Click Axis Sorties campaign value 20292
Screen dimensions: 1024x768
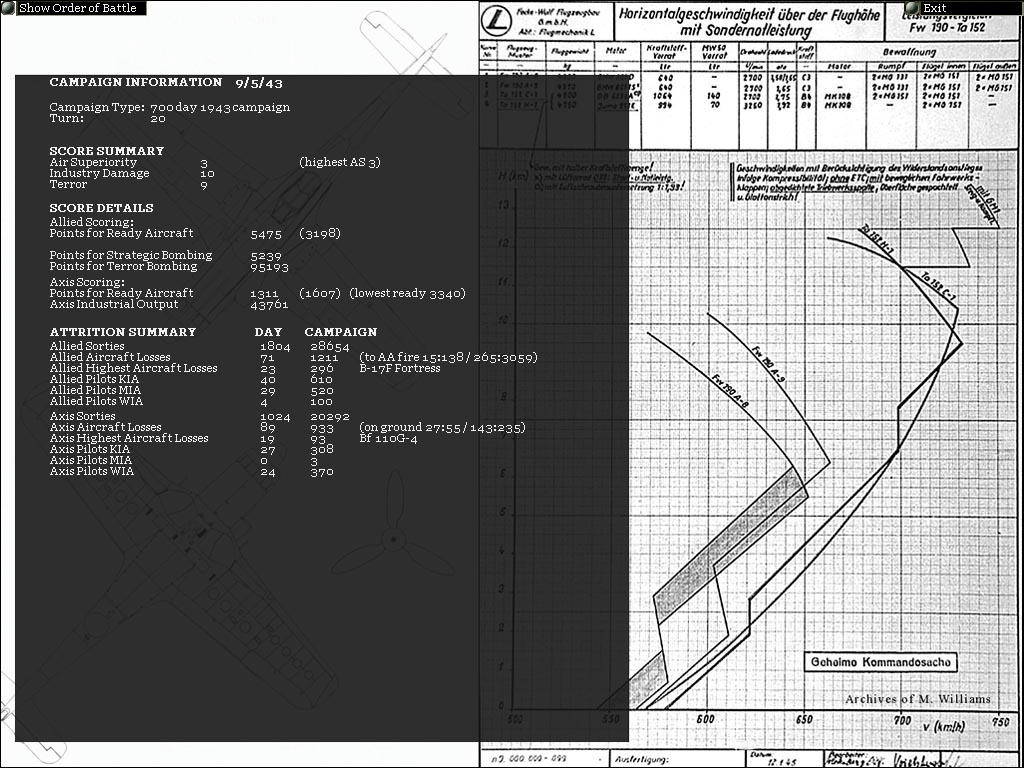330,417
